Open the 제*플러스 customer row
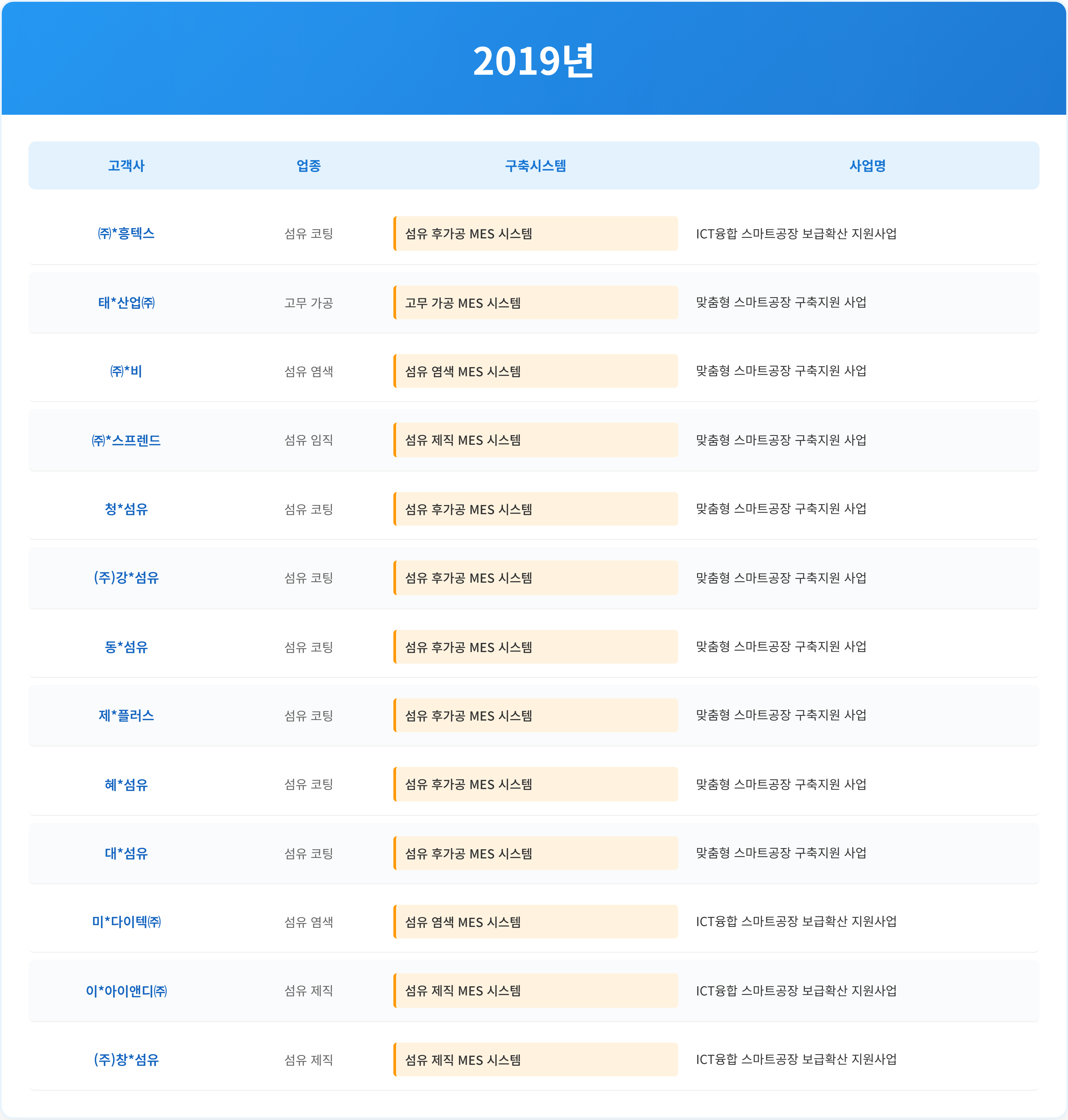 click(x=126, y=715)
